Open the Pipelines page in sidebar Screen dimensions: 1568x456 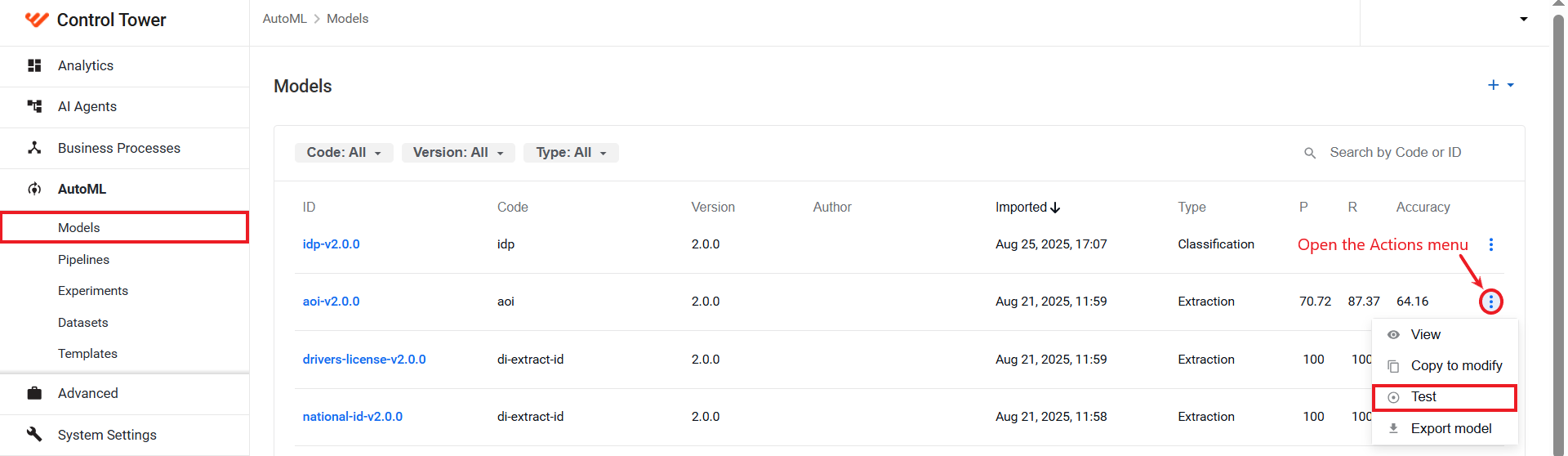coord(83,260)
